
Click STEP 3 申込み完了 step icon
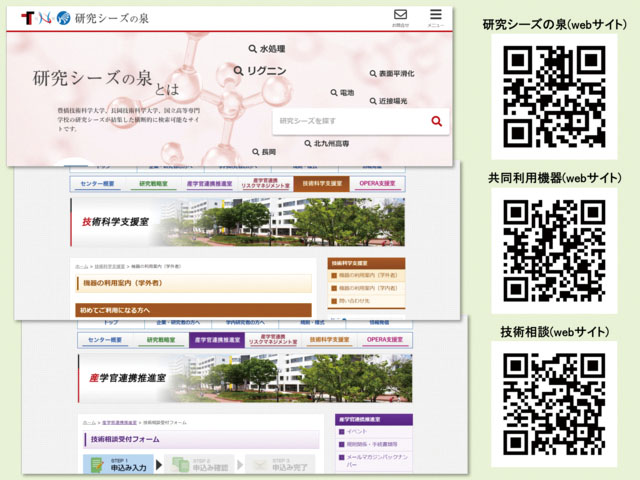pos(280,464)
